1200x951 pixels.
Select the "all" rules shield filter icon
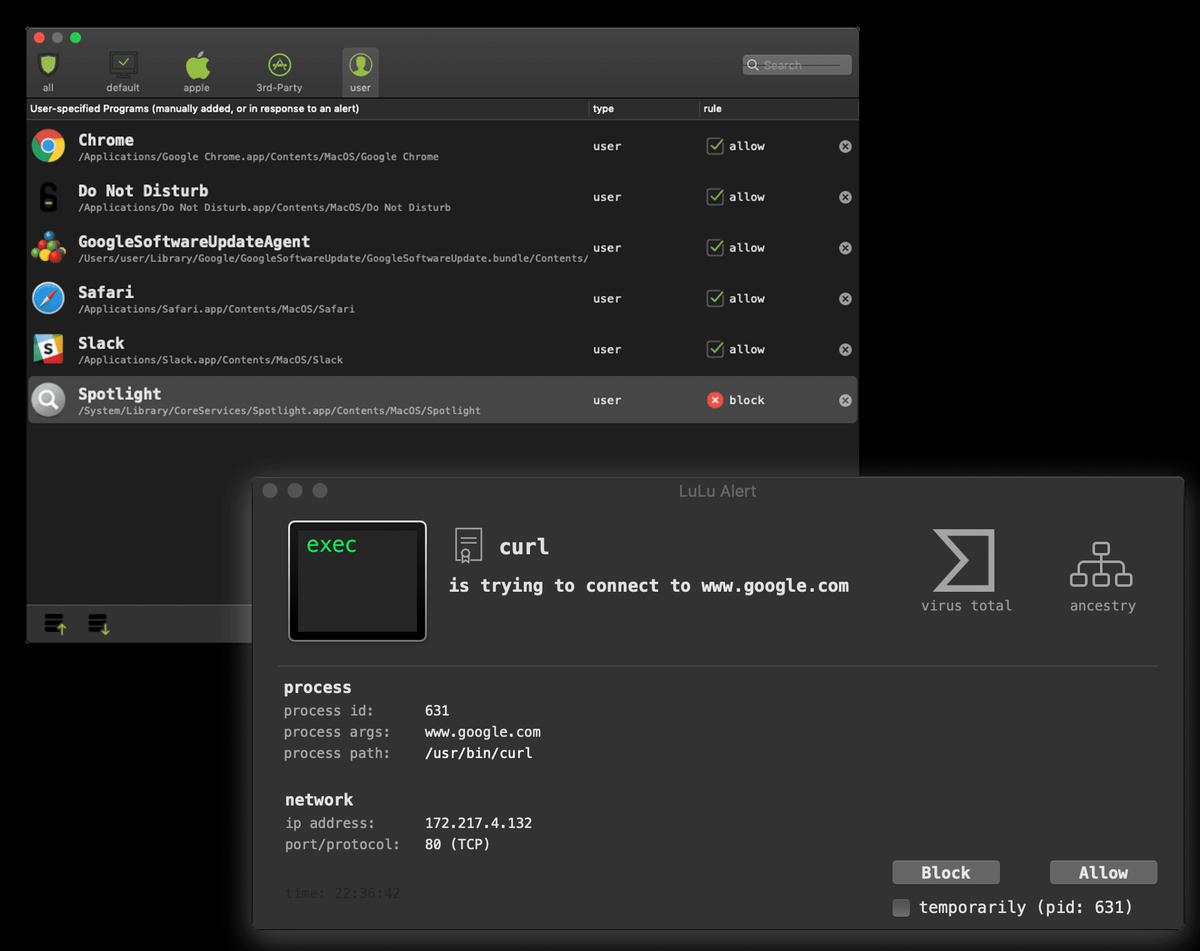[48, 64]
